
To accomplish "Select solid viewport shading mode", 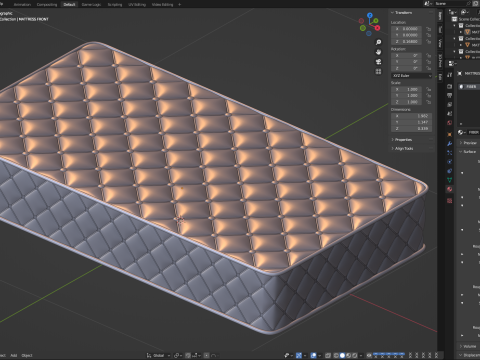I will 342,355.
